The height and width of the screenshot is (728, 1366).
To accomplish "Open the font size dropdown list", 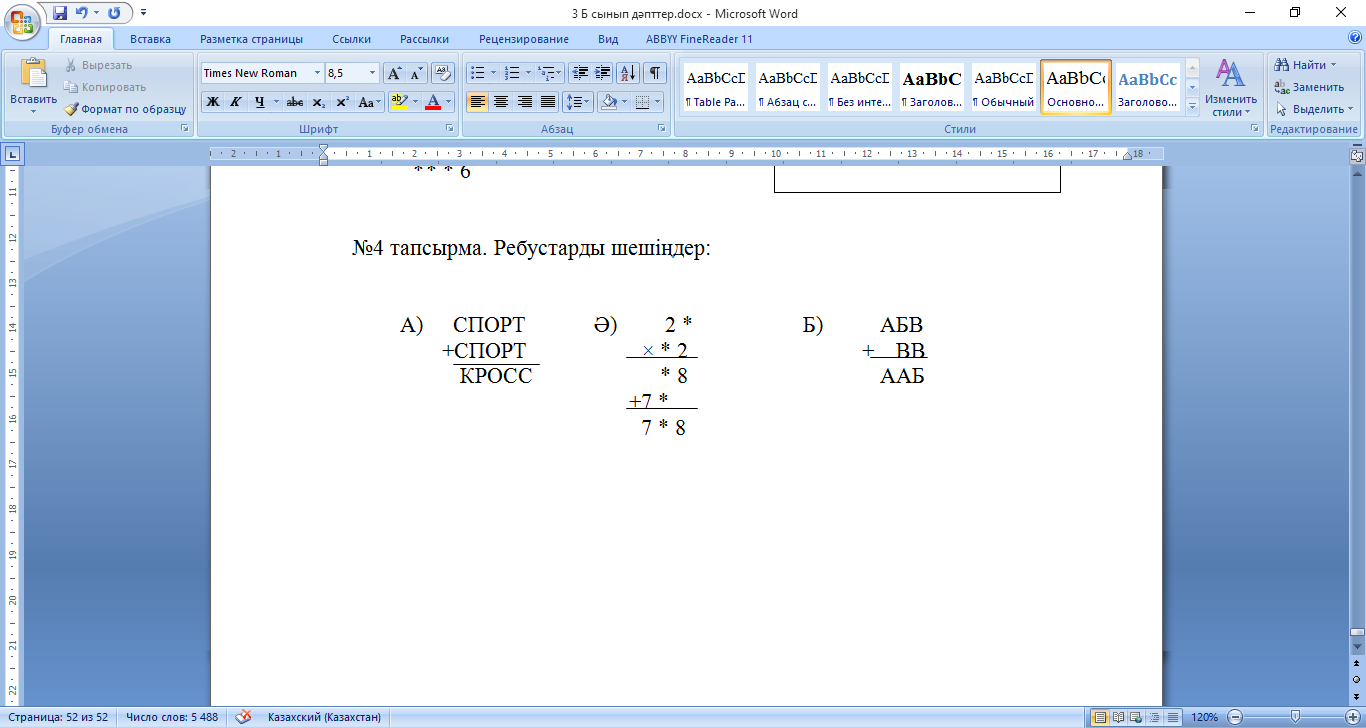I will point(373,73).
